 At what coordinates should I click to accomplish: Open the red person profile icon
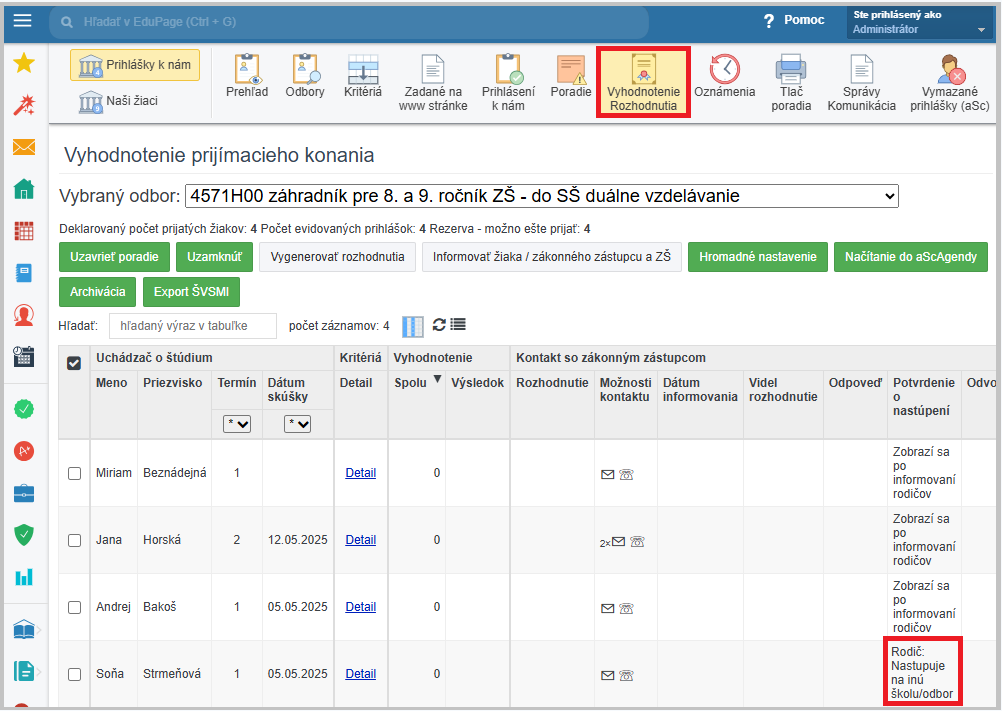click(x=24, y=315)
